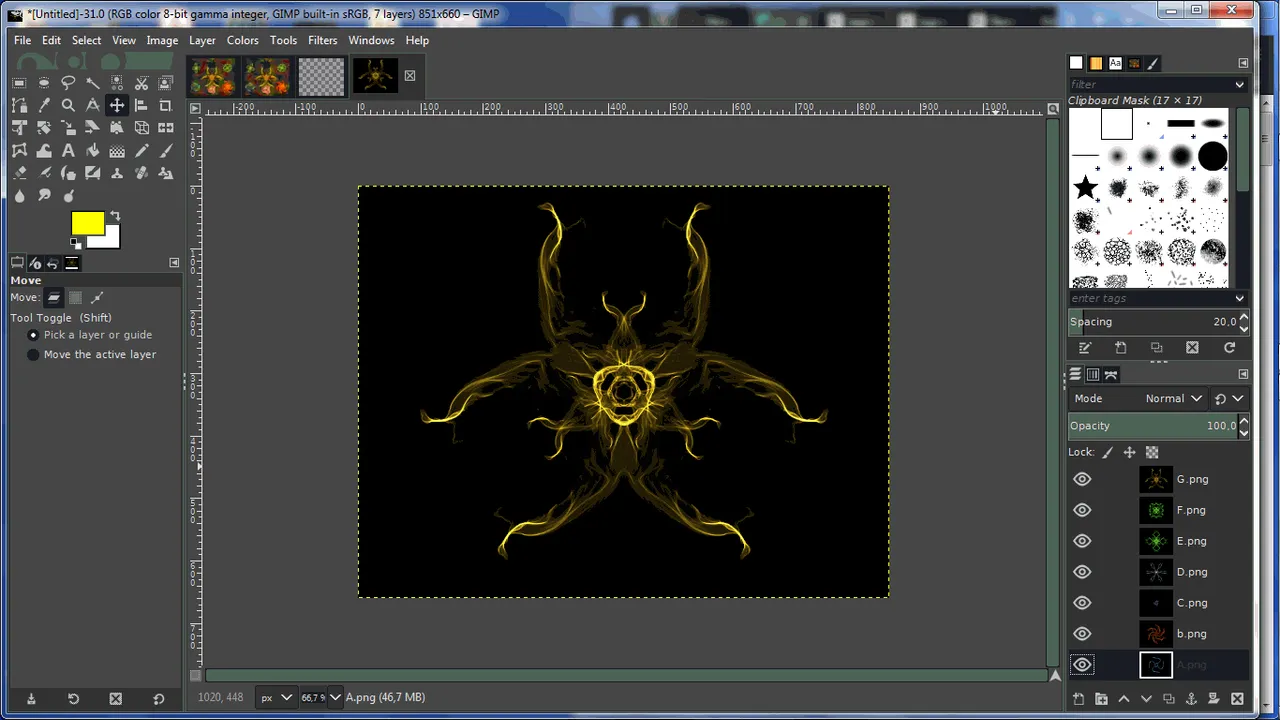
Task: Open the Windows menu
Action: click(x=371, y=40)
